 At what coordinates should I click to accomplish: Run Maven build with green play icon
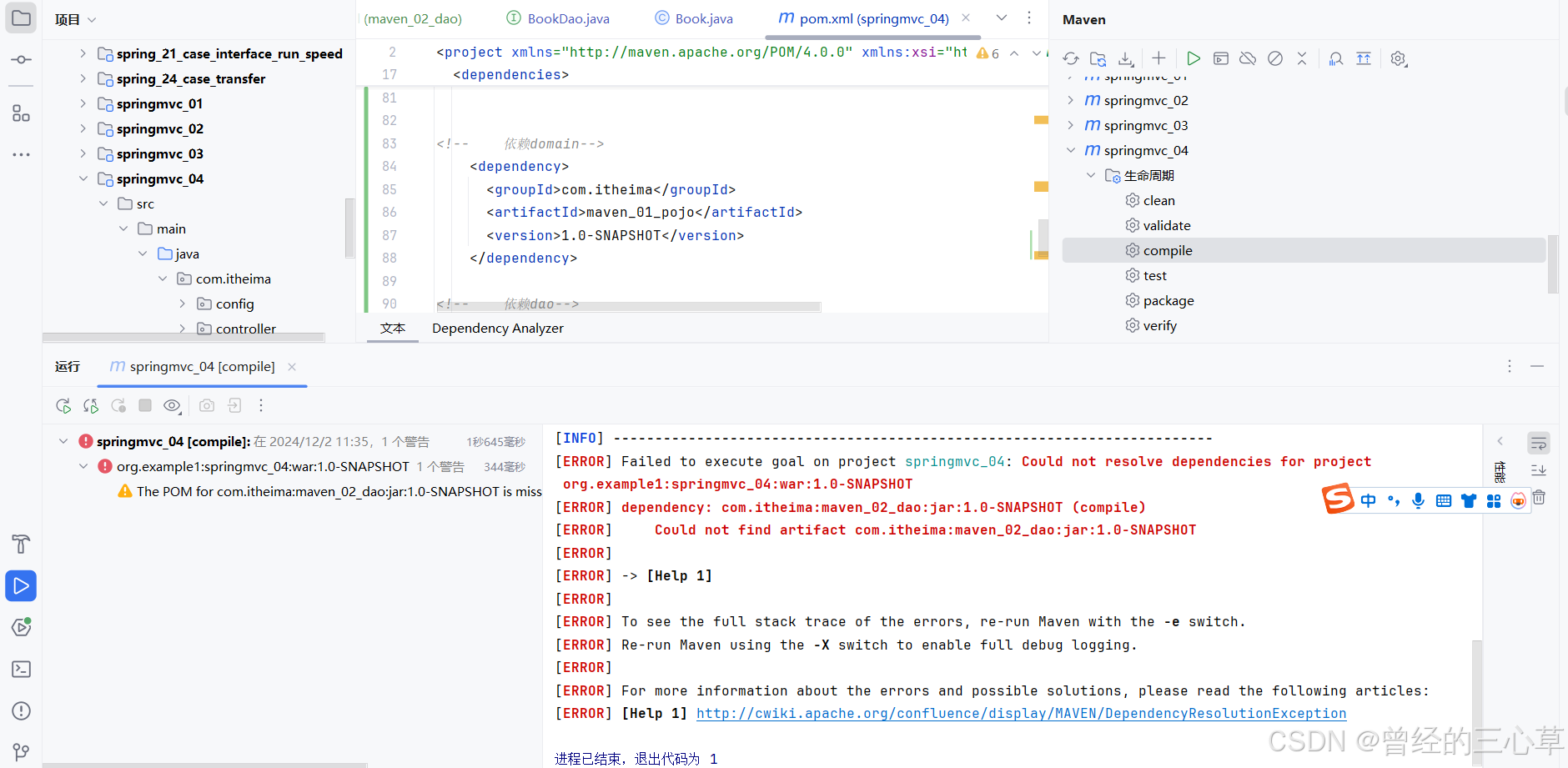[1194, 58]
